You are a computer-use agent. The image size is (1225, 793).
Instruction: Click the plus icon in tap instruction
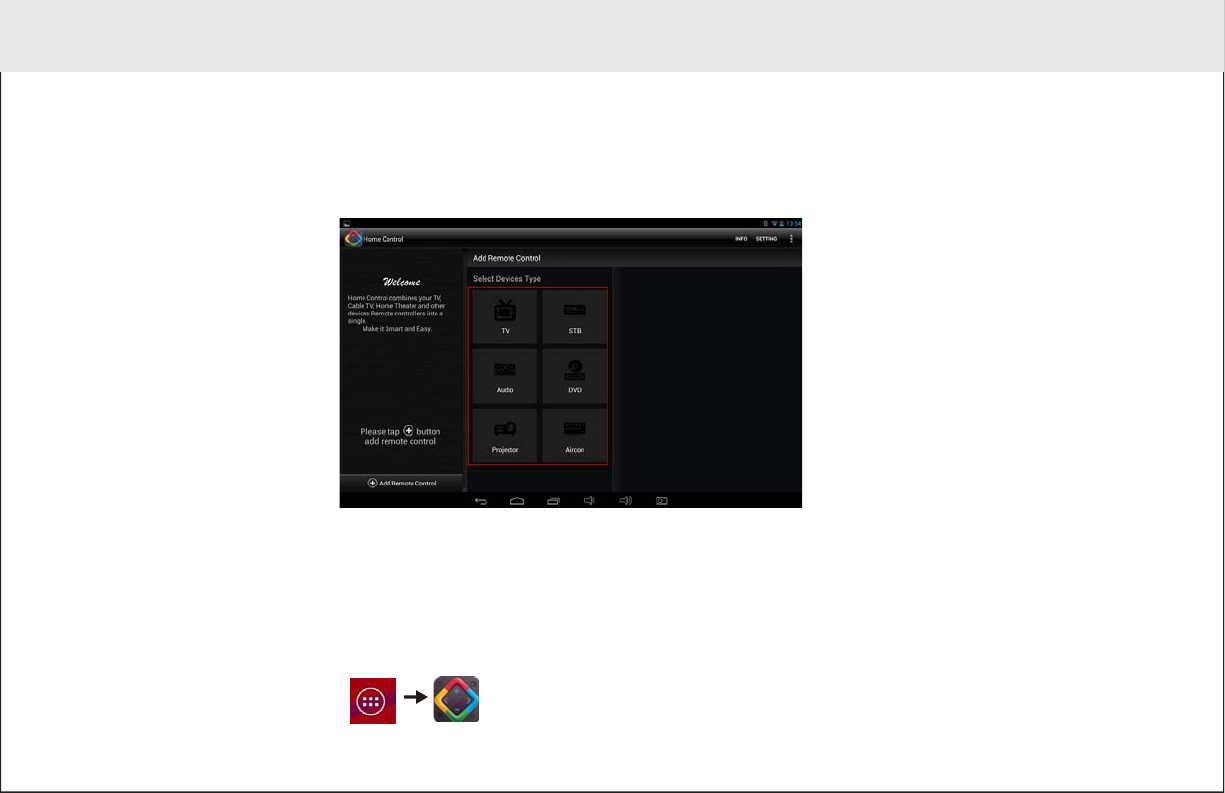[x=408, y=431]
